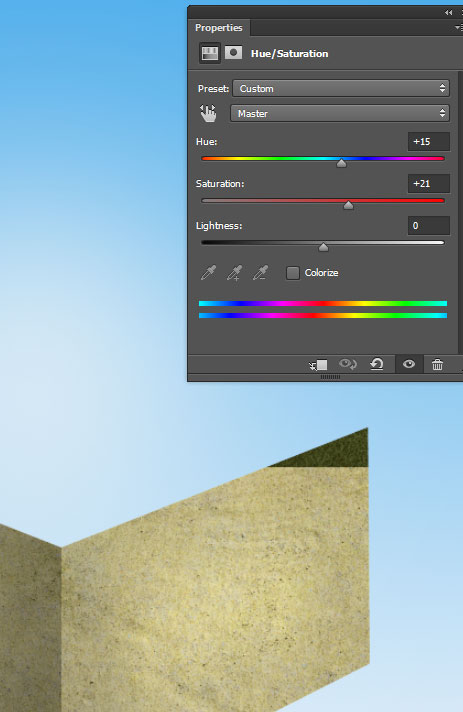The height and width of the screenshot is (712, 463).
Task: Click the panel bottom resize grip
Action: pos(330,377)
